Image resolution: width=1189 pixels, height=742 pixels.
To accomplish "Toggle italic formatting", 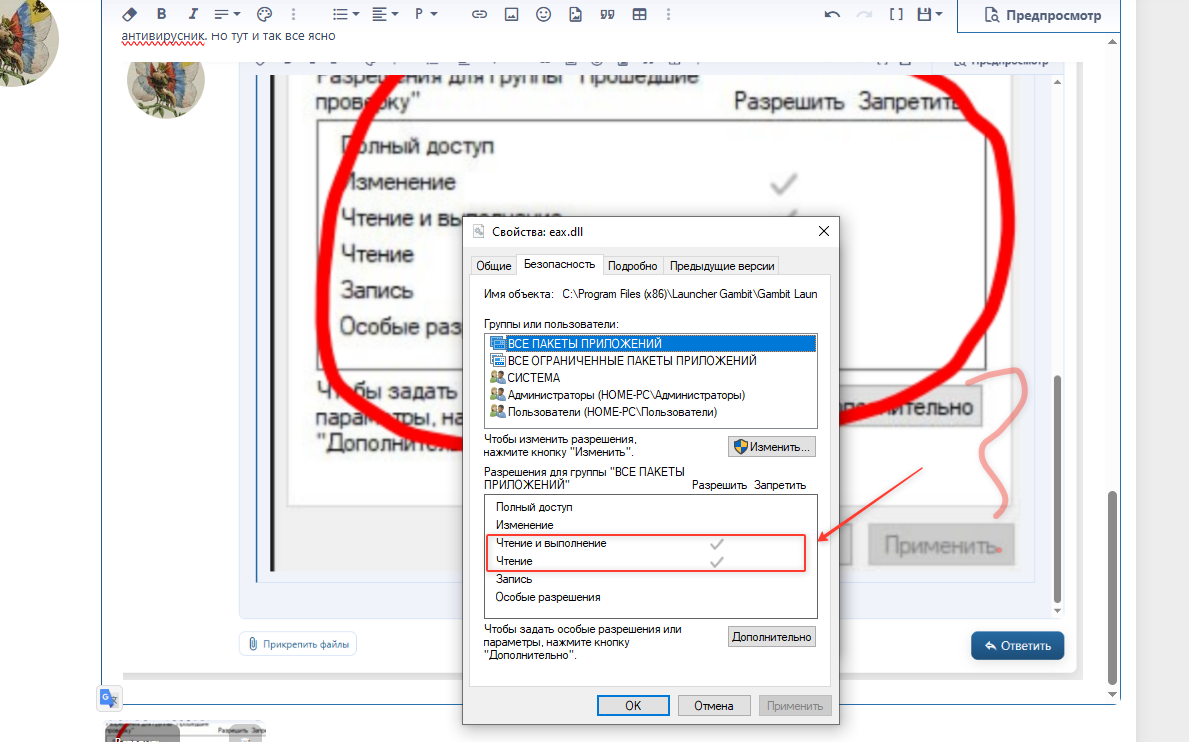I will click(193, 14).
